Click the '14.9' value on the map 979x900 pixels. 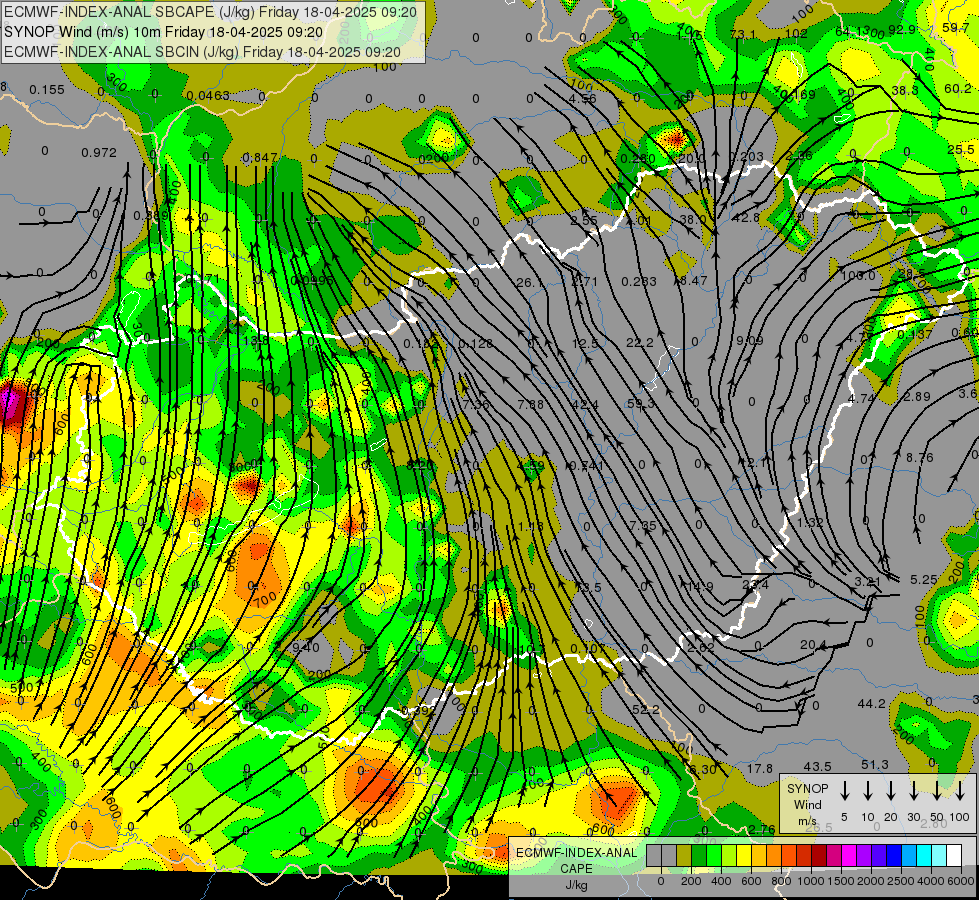click(700, 586)
